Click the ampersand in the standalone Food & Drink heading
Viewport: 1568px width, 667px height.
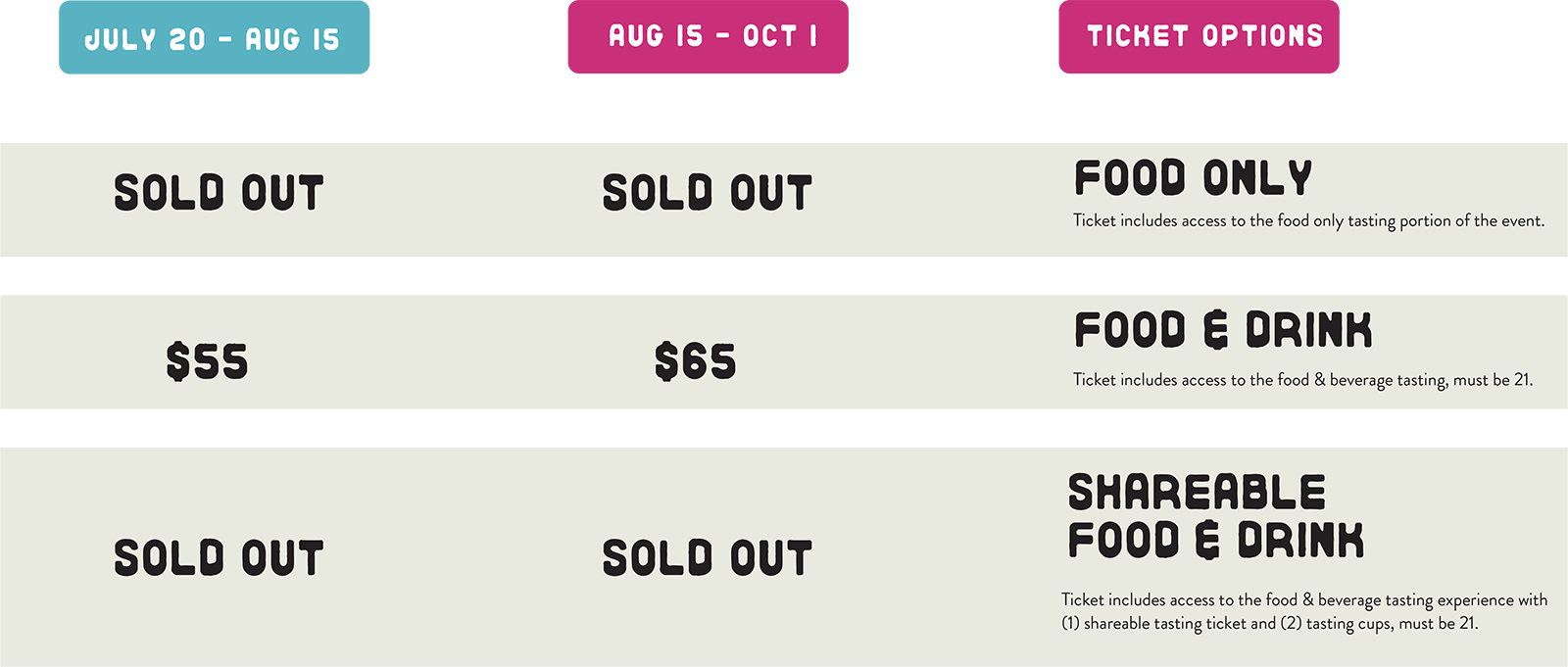pyautogui.click(x=1215, y=330)
